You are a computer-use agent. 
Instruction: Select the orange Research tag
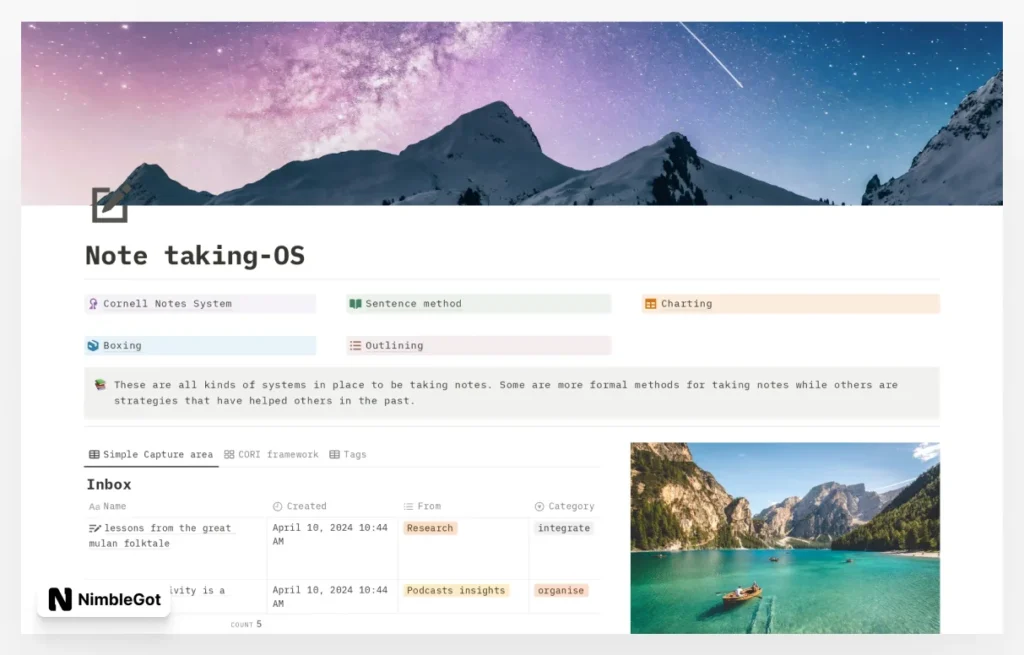429,528
